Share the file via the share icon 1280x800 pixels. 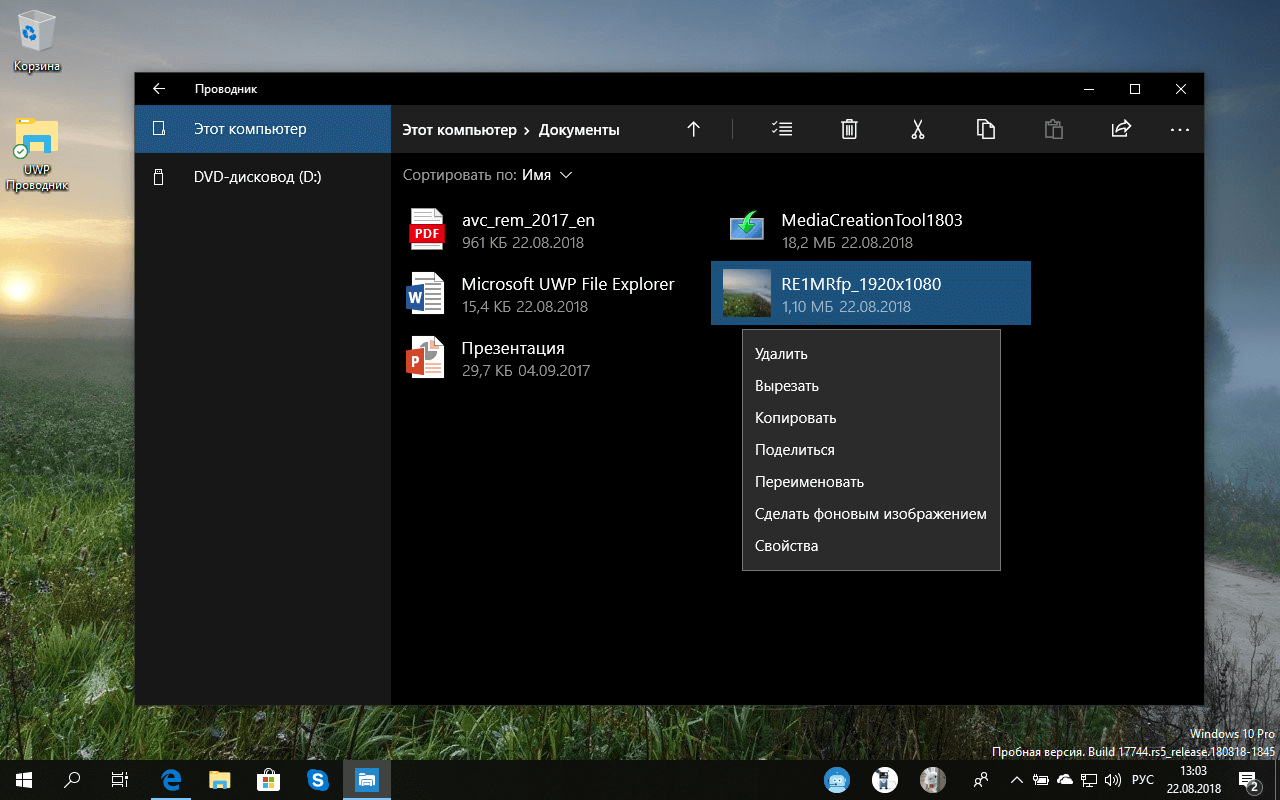click(x=1120, y=129)
